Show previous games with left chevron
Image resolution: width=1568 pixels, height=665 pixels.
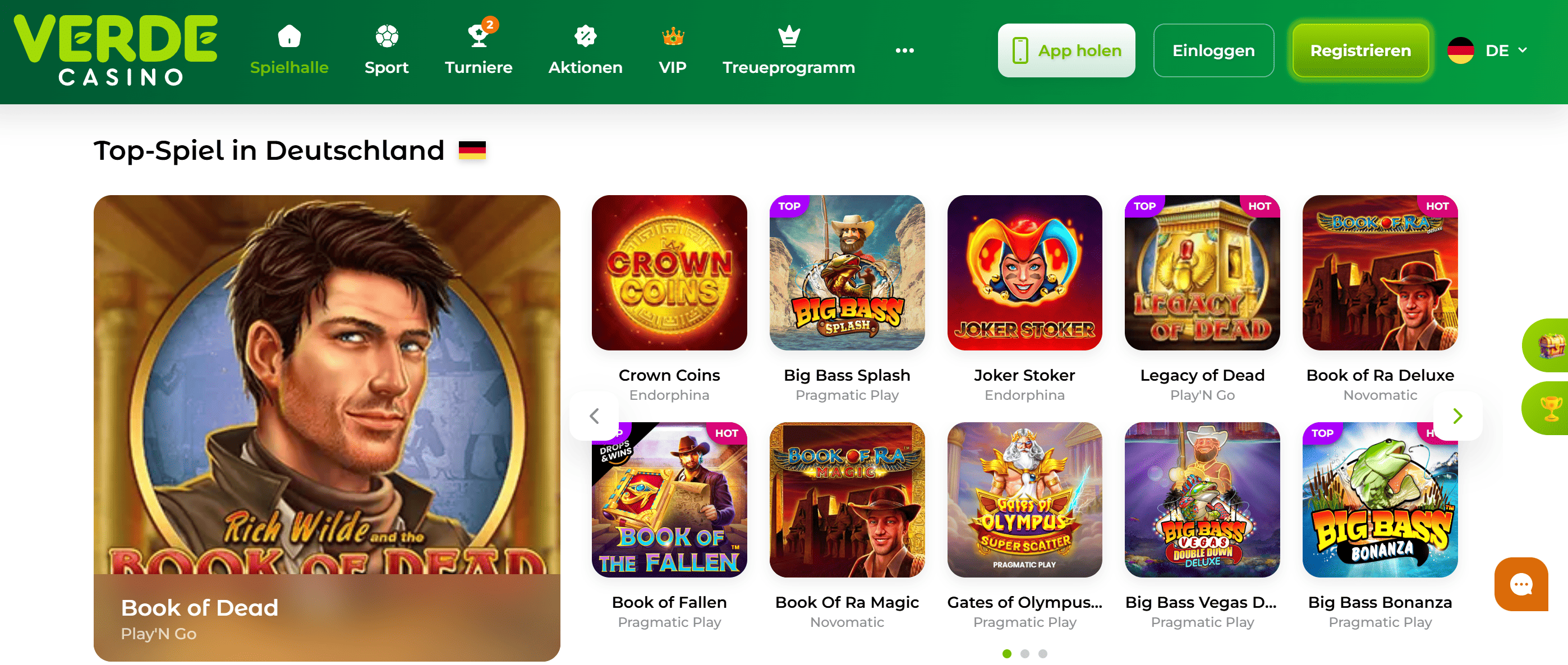click(x=594, y=416)
